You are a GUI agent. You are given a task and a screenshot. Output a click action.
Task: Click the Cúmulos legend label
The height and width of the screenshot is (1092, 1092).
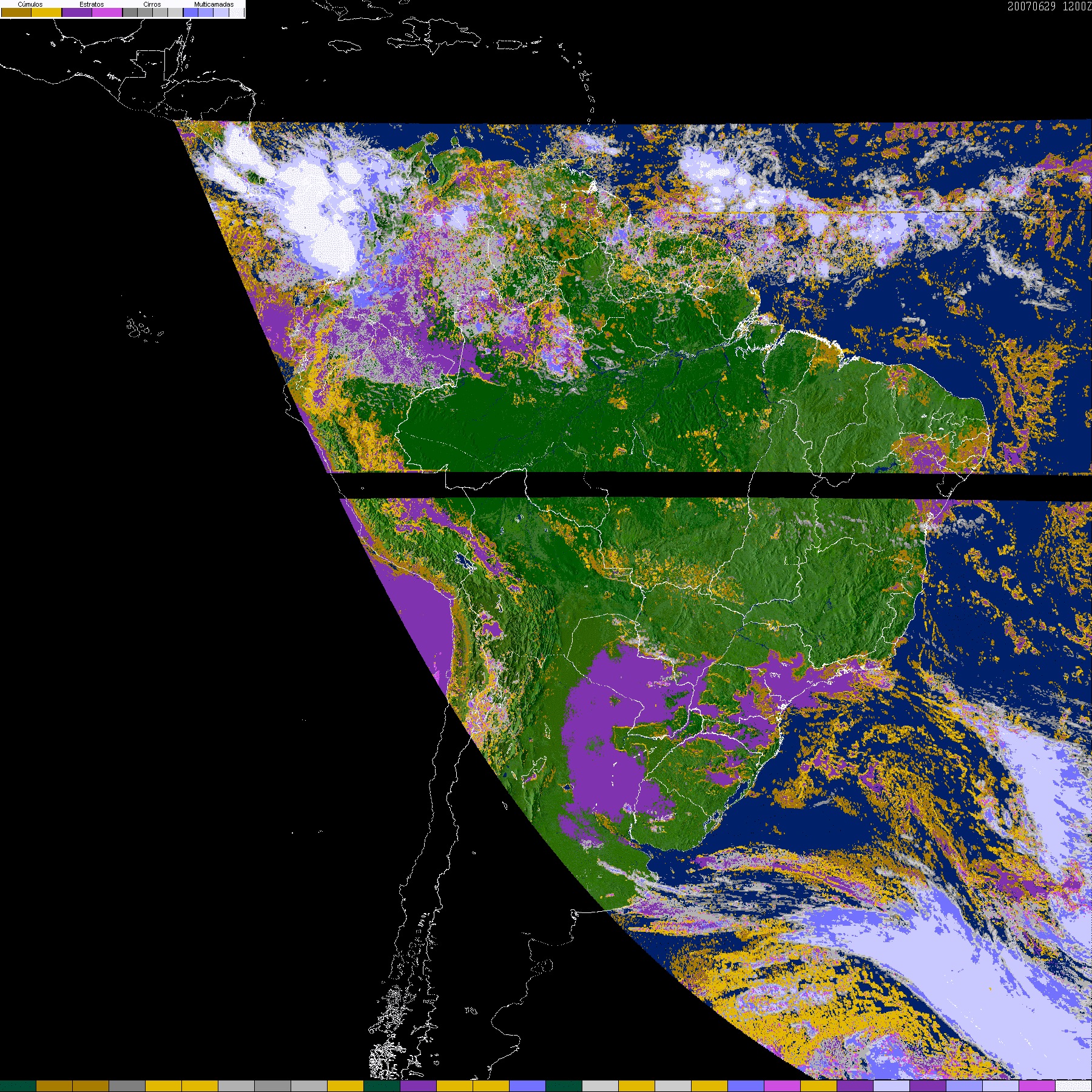pos(30,4)
